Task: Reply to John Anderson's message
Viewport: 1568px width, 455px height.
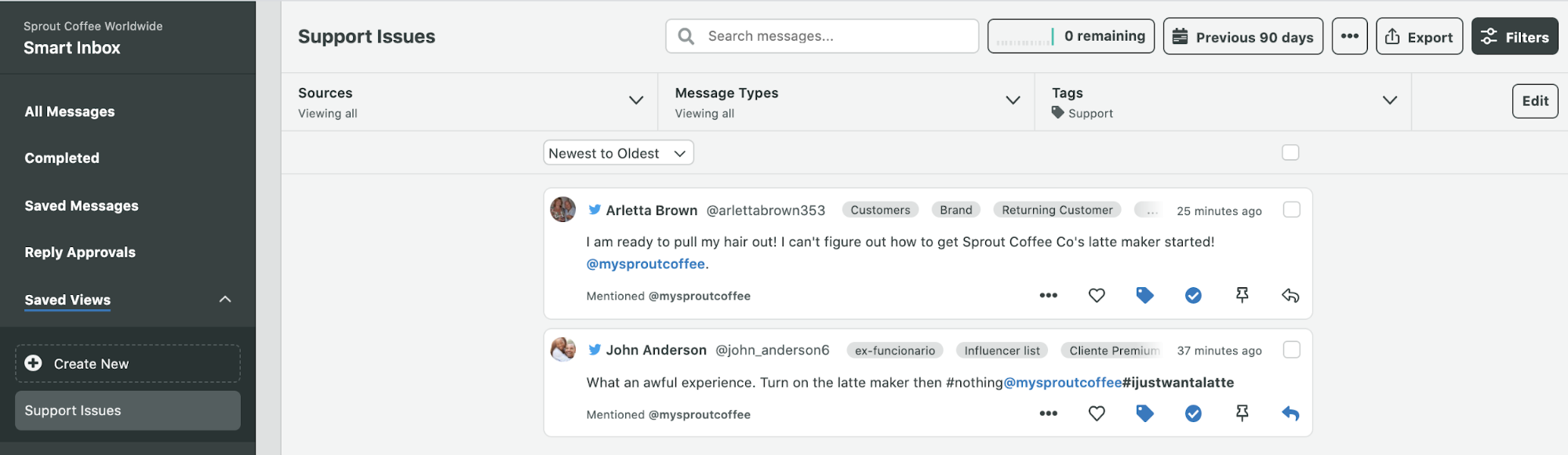Action: (x=1290, y=413)
